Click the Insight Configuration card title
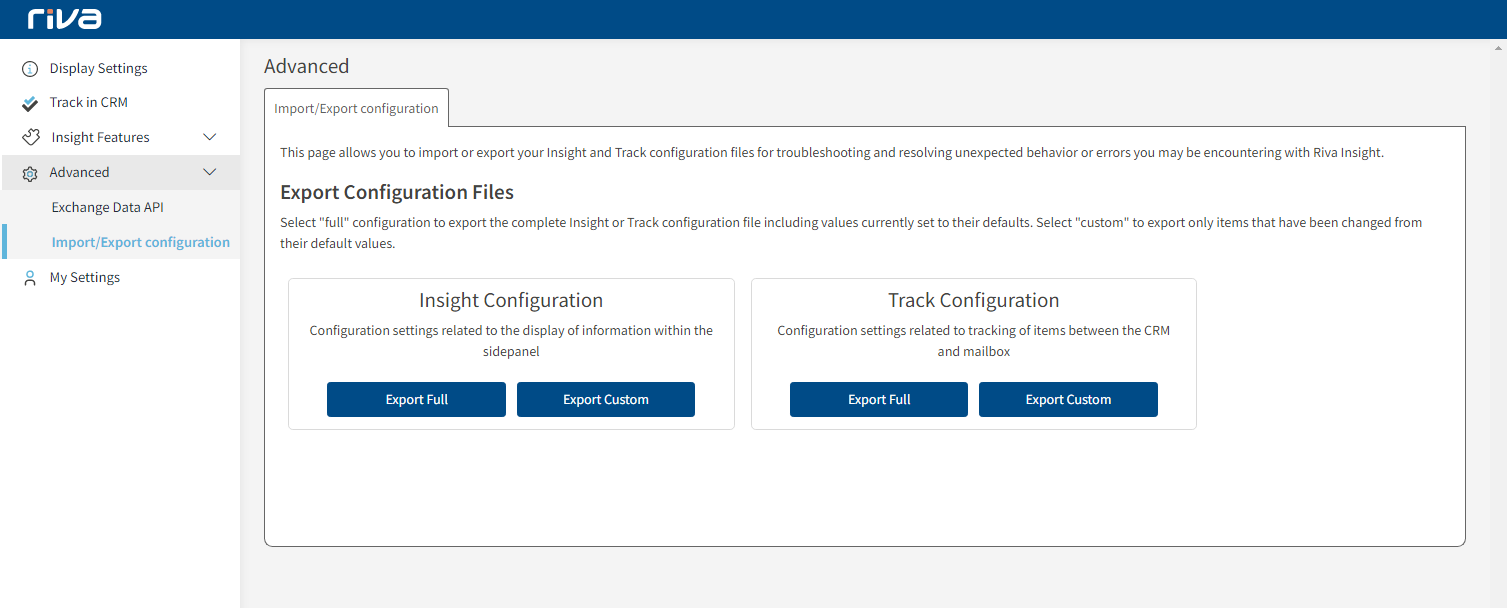 pos(511,300)
